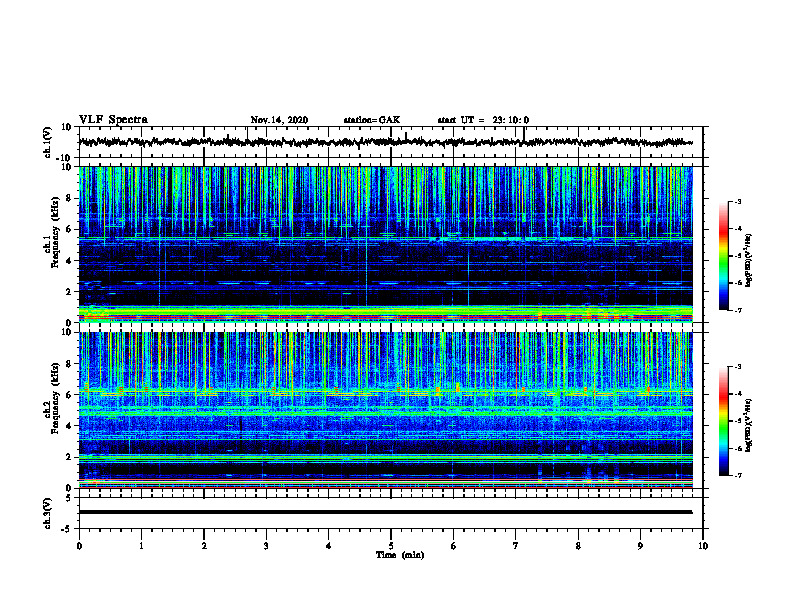Click the "VLF Spectra" plot title
Screen dimensions: 792x612
[113, 120]
